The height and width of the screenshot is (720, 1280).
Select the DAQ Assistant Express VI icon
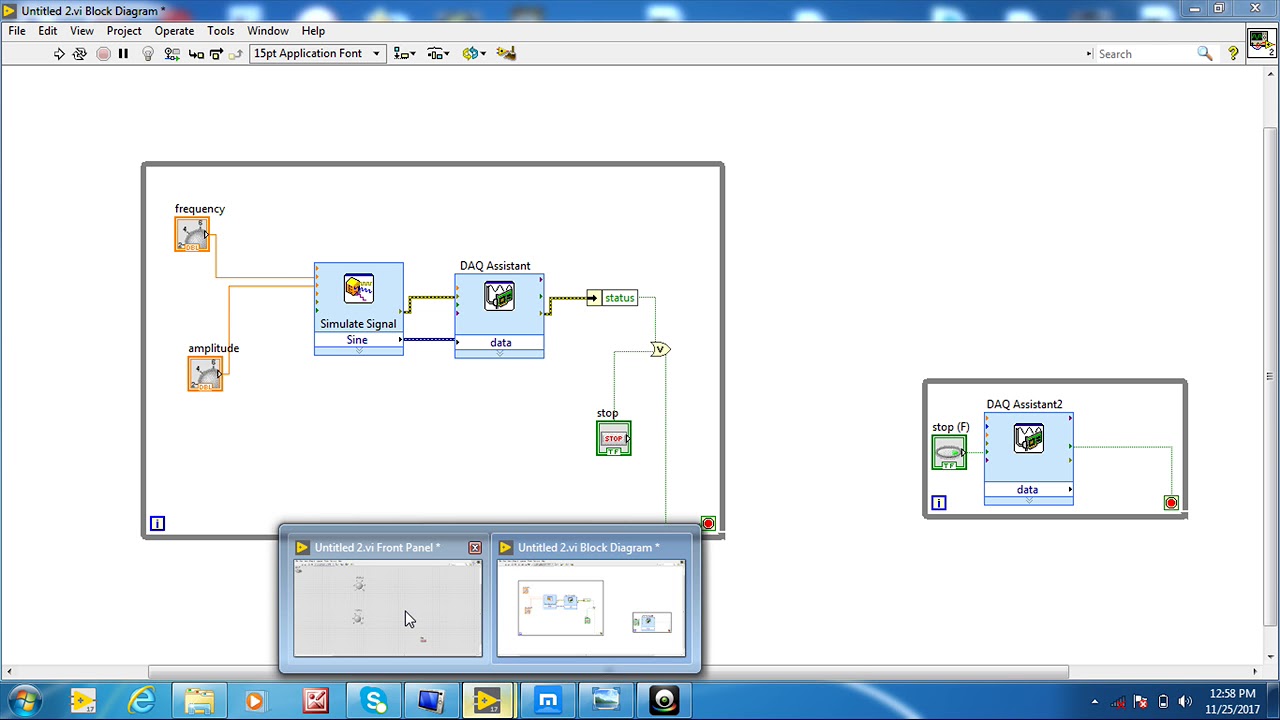(499, 297)
